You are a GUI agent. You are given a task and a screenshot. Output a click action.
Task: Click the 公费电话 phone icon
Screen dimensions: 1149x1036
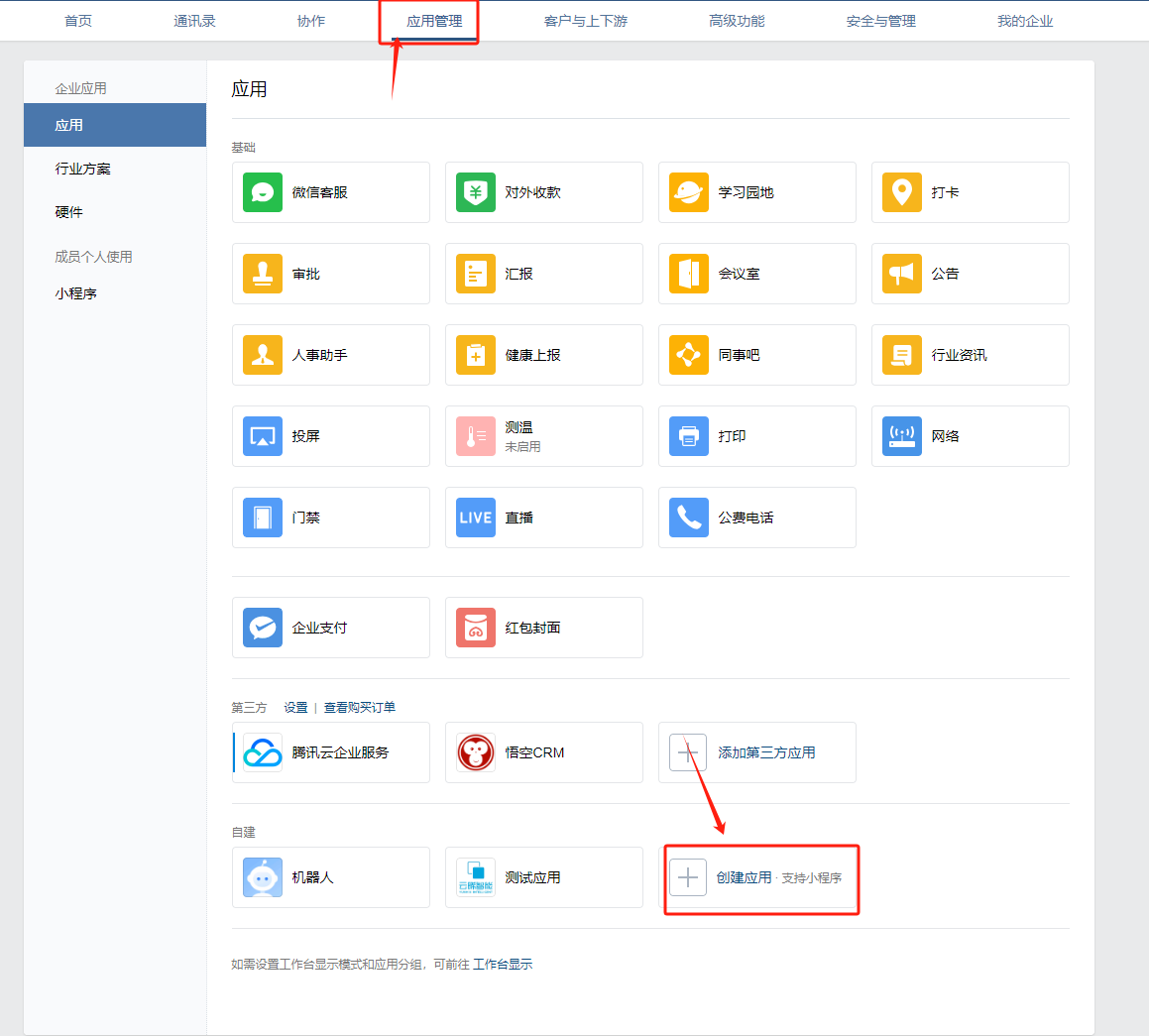689,518
